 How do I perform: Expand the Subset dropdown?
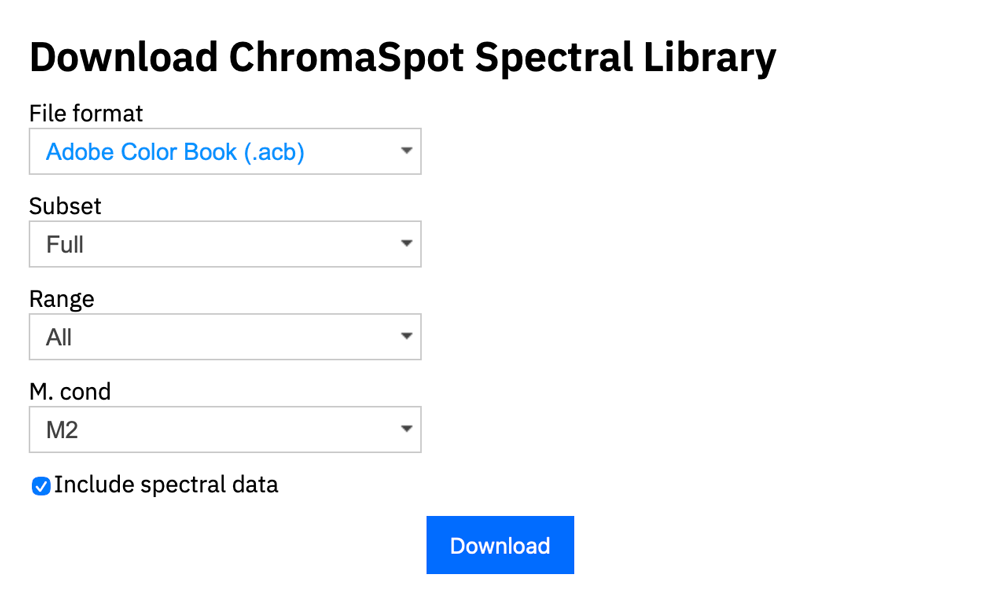coord(225,244)
